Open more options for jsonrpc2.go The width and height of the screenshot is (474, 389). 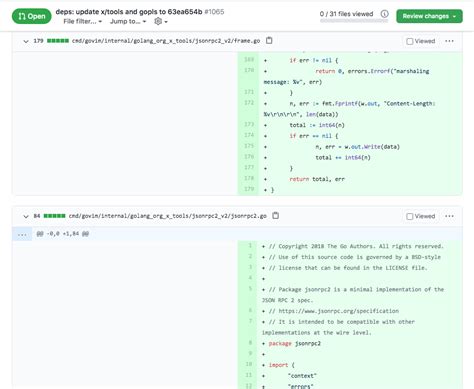click(x=449, y=216)
